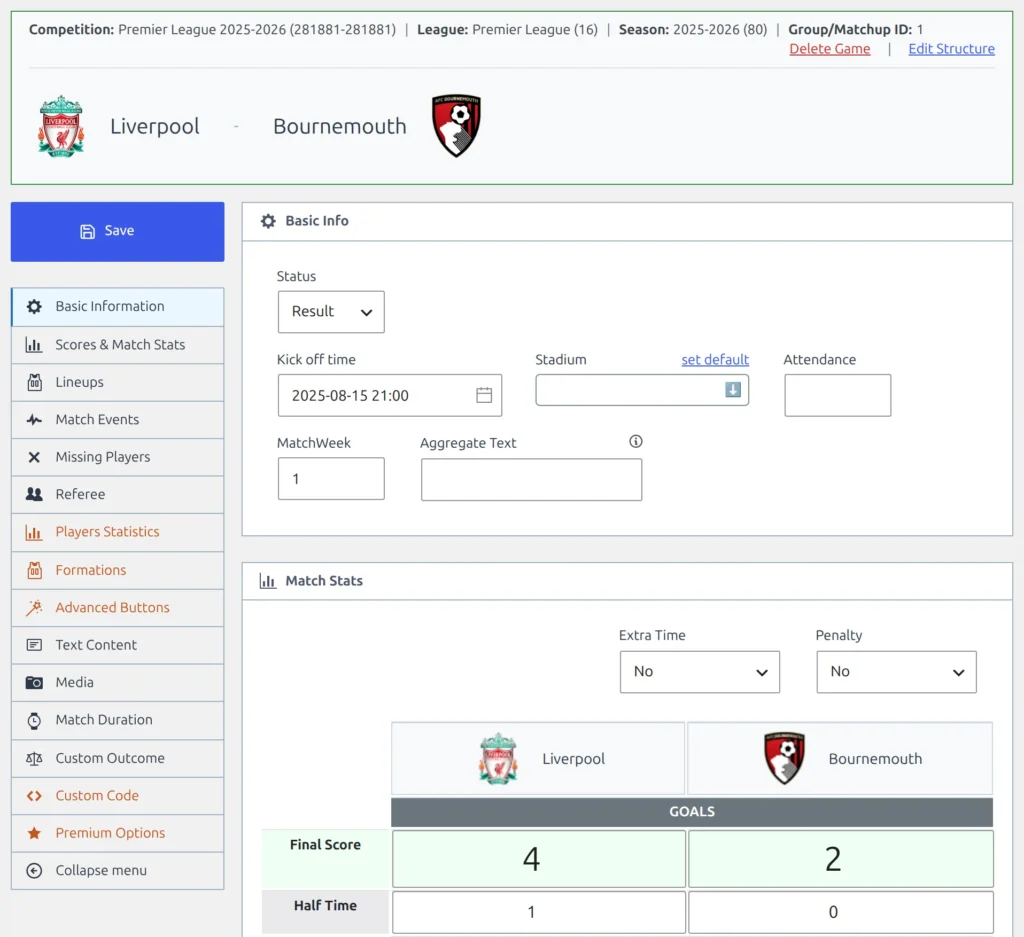
Task: Open the Lineups section
Action: coord(118,382)
